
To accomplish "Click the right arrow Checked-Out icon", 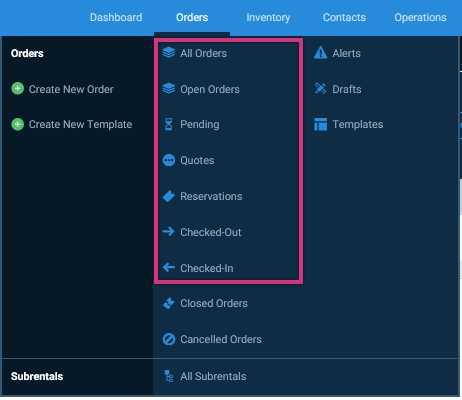I will (169, 231).
